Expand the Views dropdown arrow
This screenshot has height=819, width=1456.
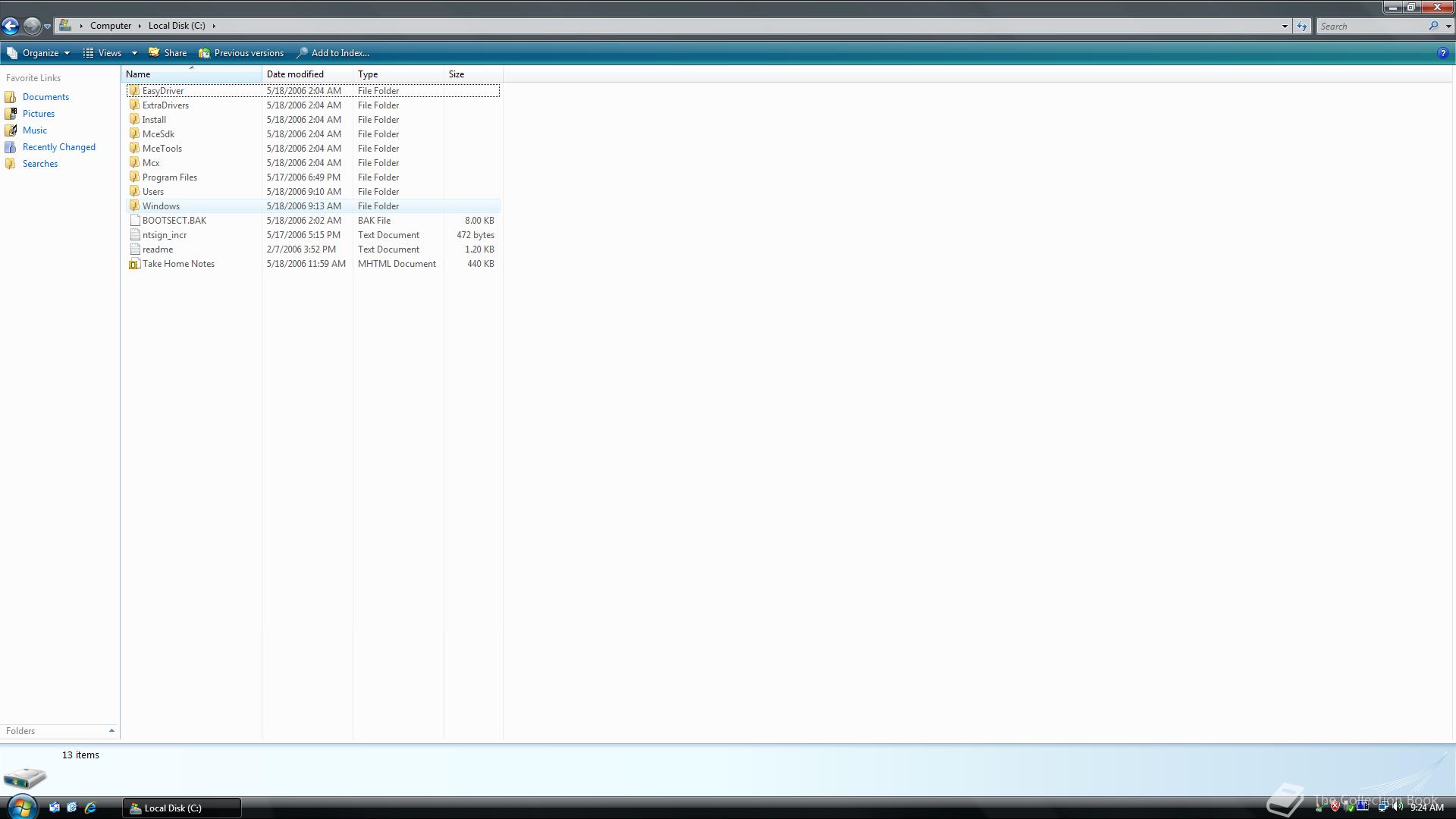(134, 53)
